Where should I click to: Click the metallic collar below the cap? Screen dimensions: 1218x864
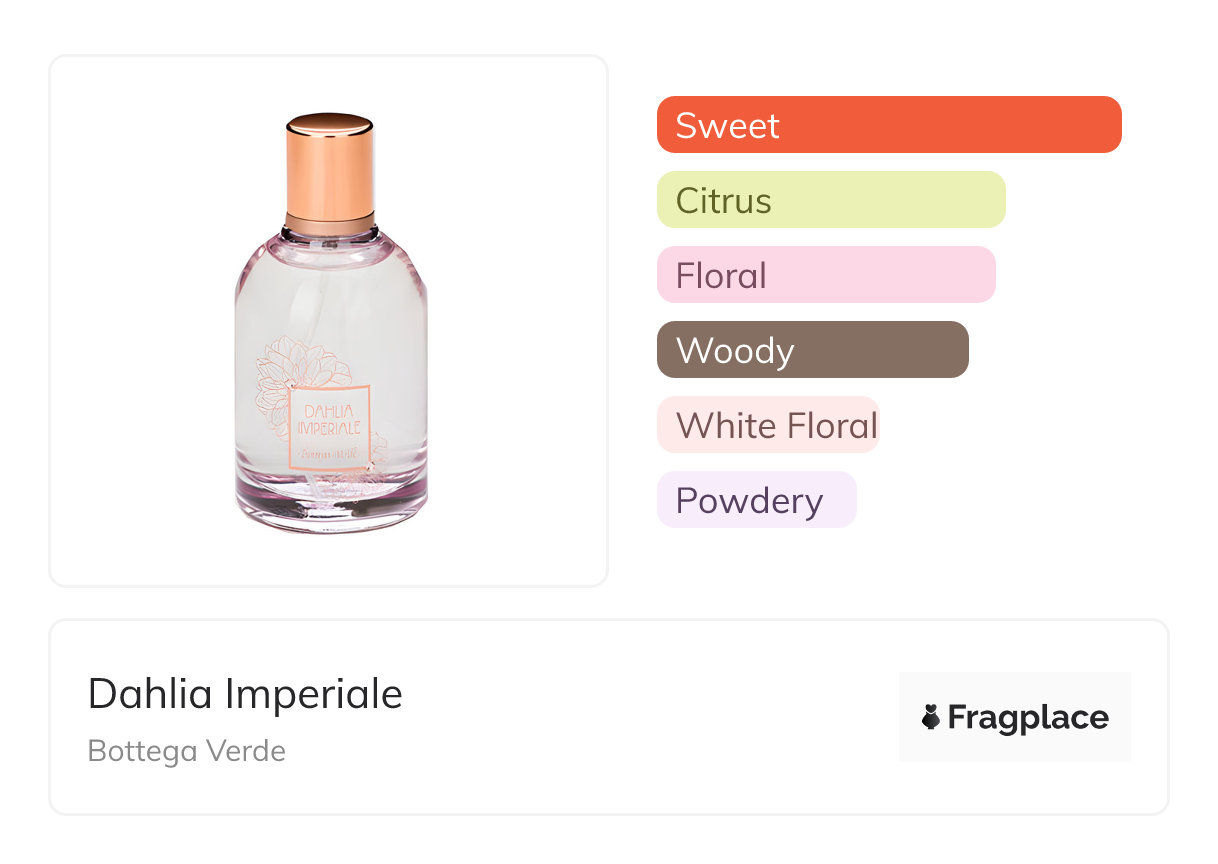(330, 221)
